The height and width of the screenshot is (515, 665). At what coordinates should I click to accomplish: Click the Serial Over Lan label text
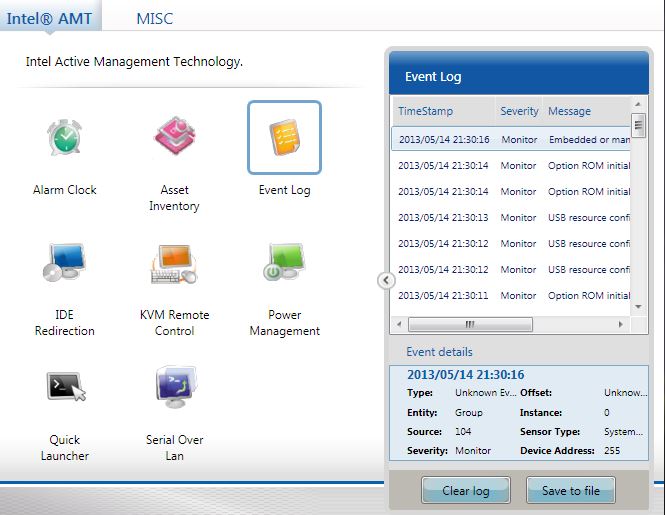tap(175, 448)
